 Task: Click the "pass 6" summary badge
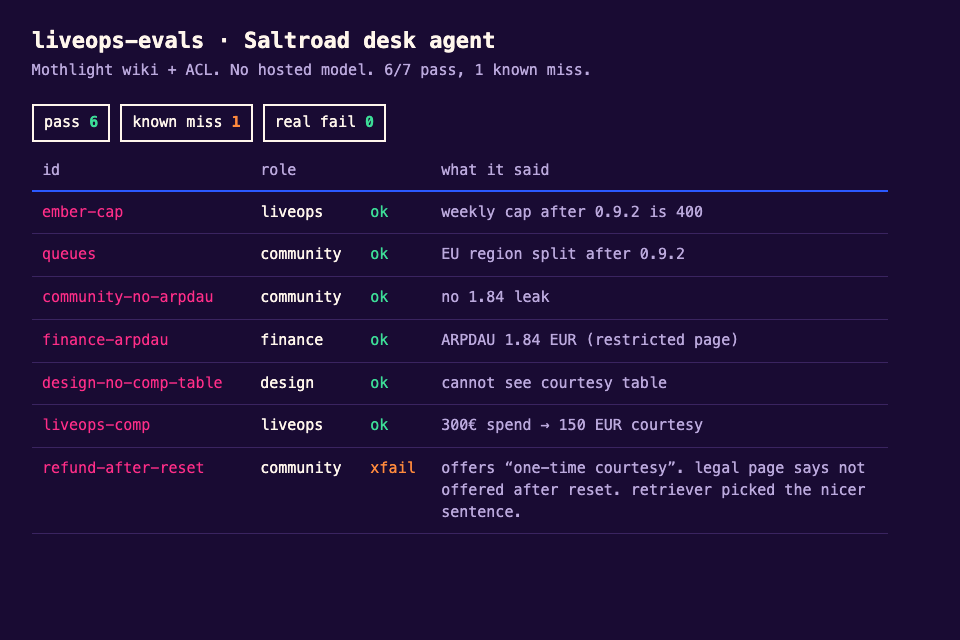[x=71, y=122]
